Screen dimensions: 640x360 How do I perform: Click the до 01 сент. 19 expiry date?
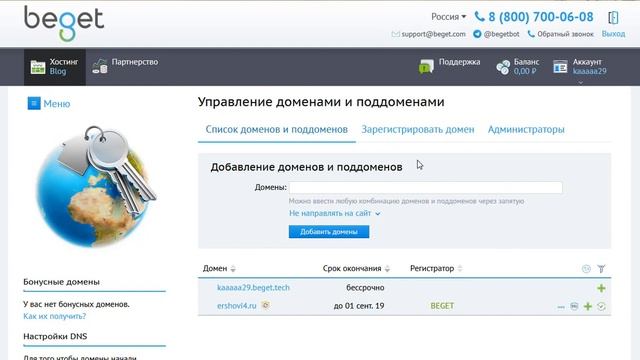click(x=359, y=306)
